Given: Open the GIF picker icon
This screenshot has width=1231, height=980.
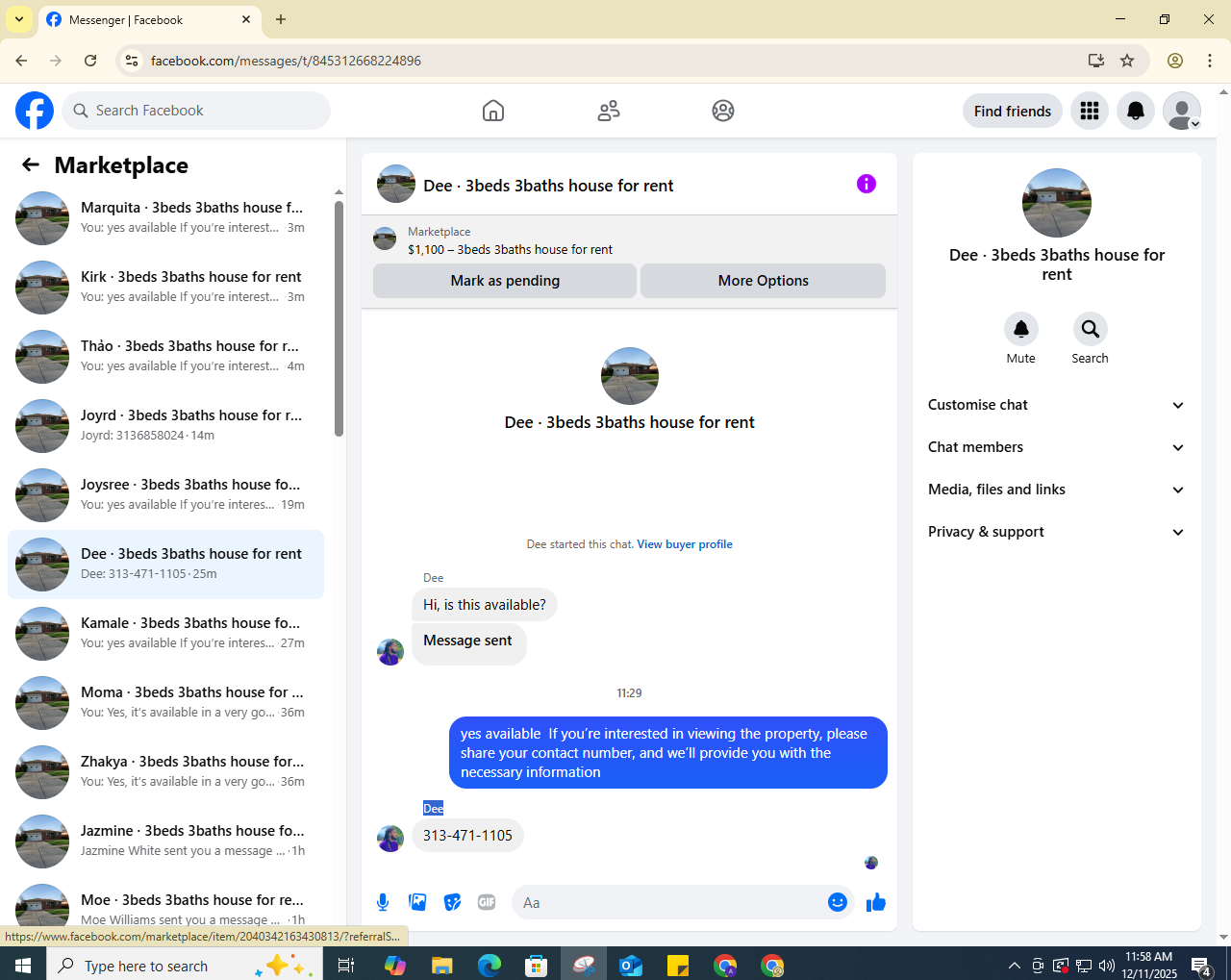Looking at the screenshot, I should coord(487,902).
